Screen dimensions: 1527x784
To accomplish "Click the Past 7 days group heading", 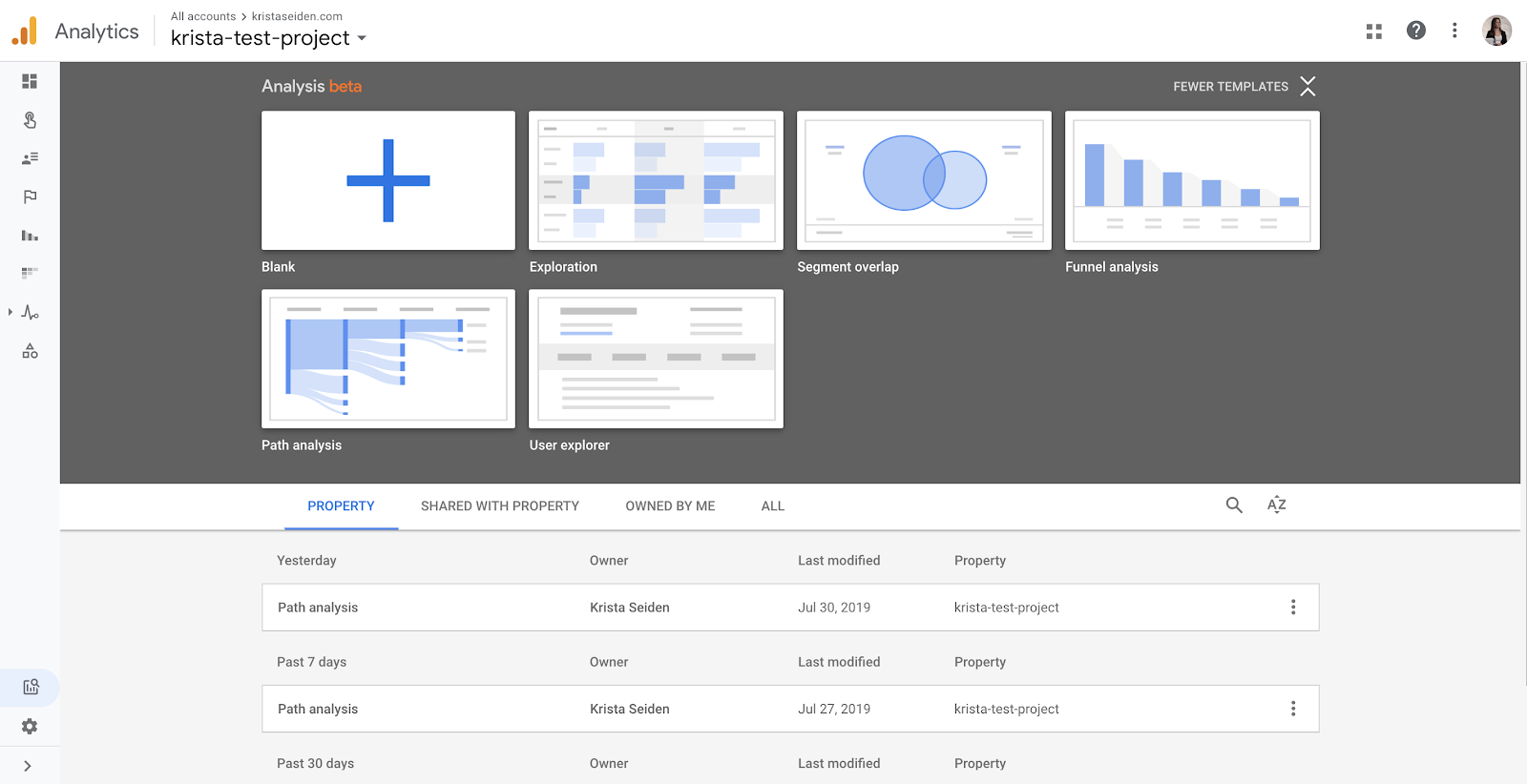I will [x=311, y=662].
